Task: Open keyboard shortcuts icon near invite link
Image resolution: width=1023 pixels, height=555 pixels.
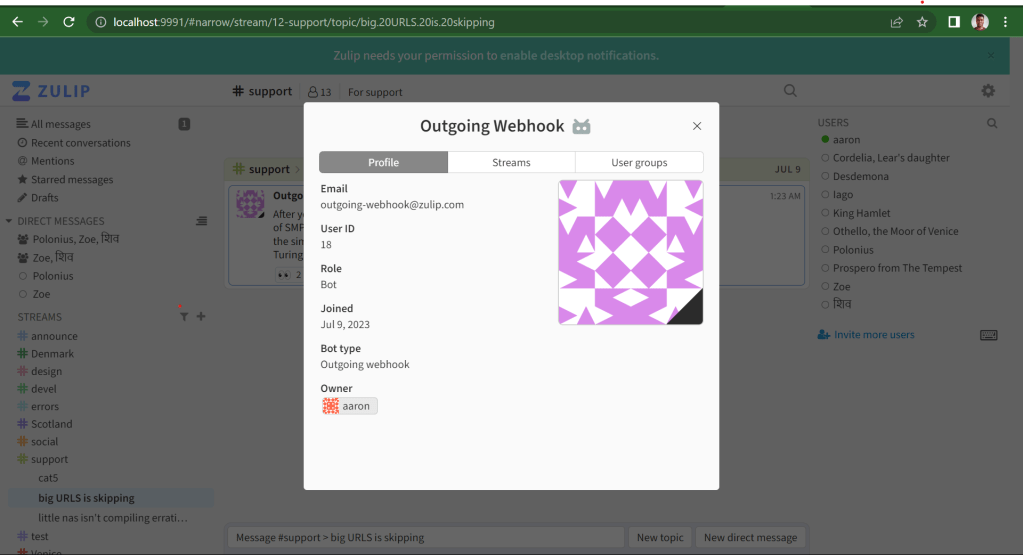Action: [x=988, y=335]
